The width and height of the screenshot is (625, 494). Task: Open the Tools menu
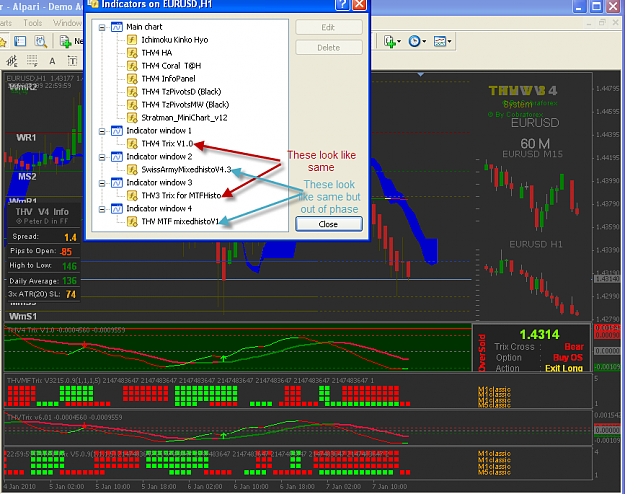(33, 23)
